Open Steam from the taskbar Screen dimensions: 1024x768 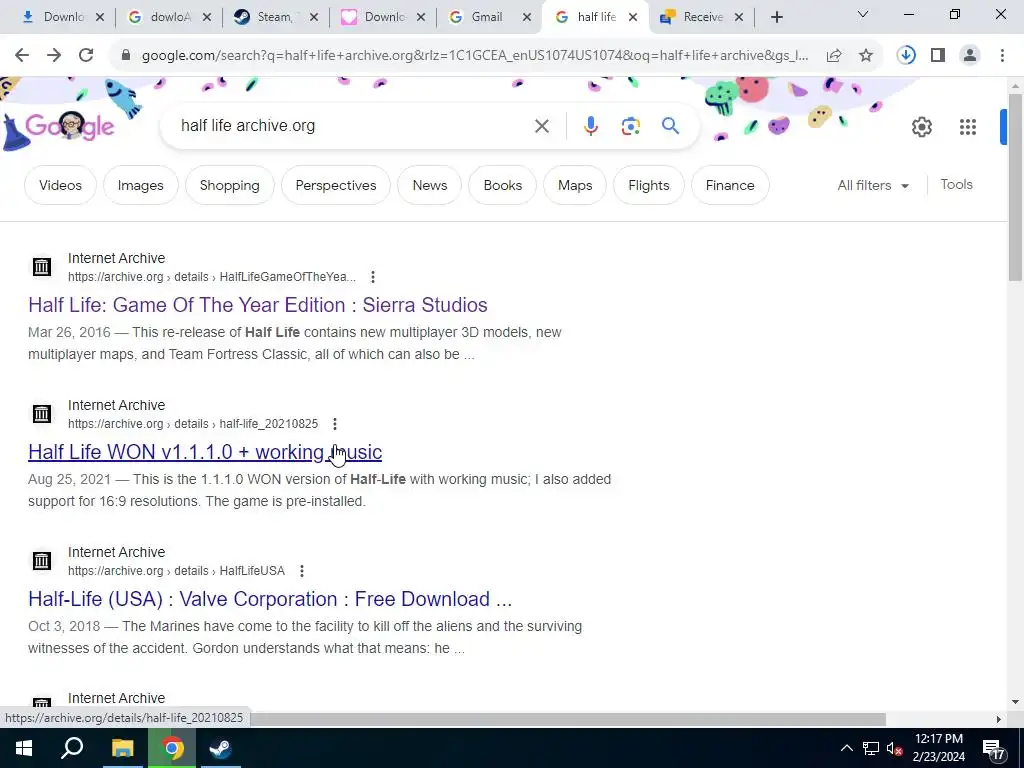pos(220,748)
